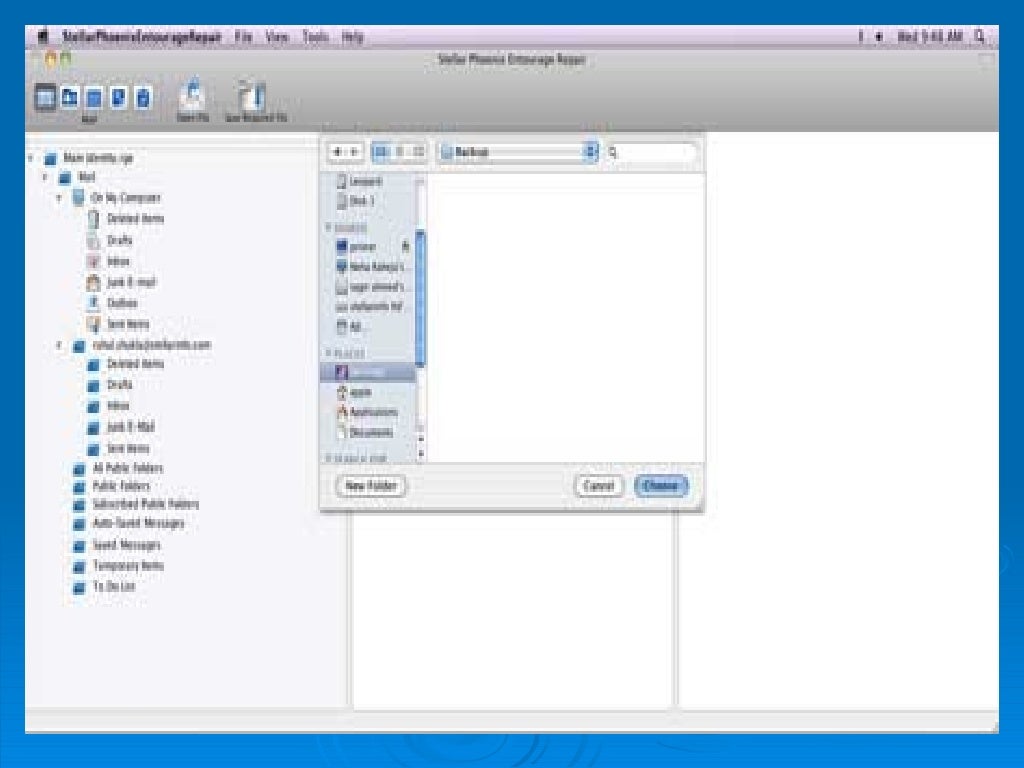
Task: Select Disk 1 in dialog sidebar
Action: click(356, 201)
